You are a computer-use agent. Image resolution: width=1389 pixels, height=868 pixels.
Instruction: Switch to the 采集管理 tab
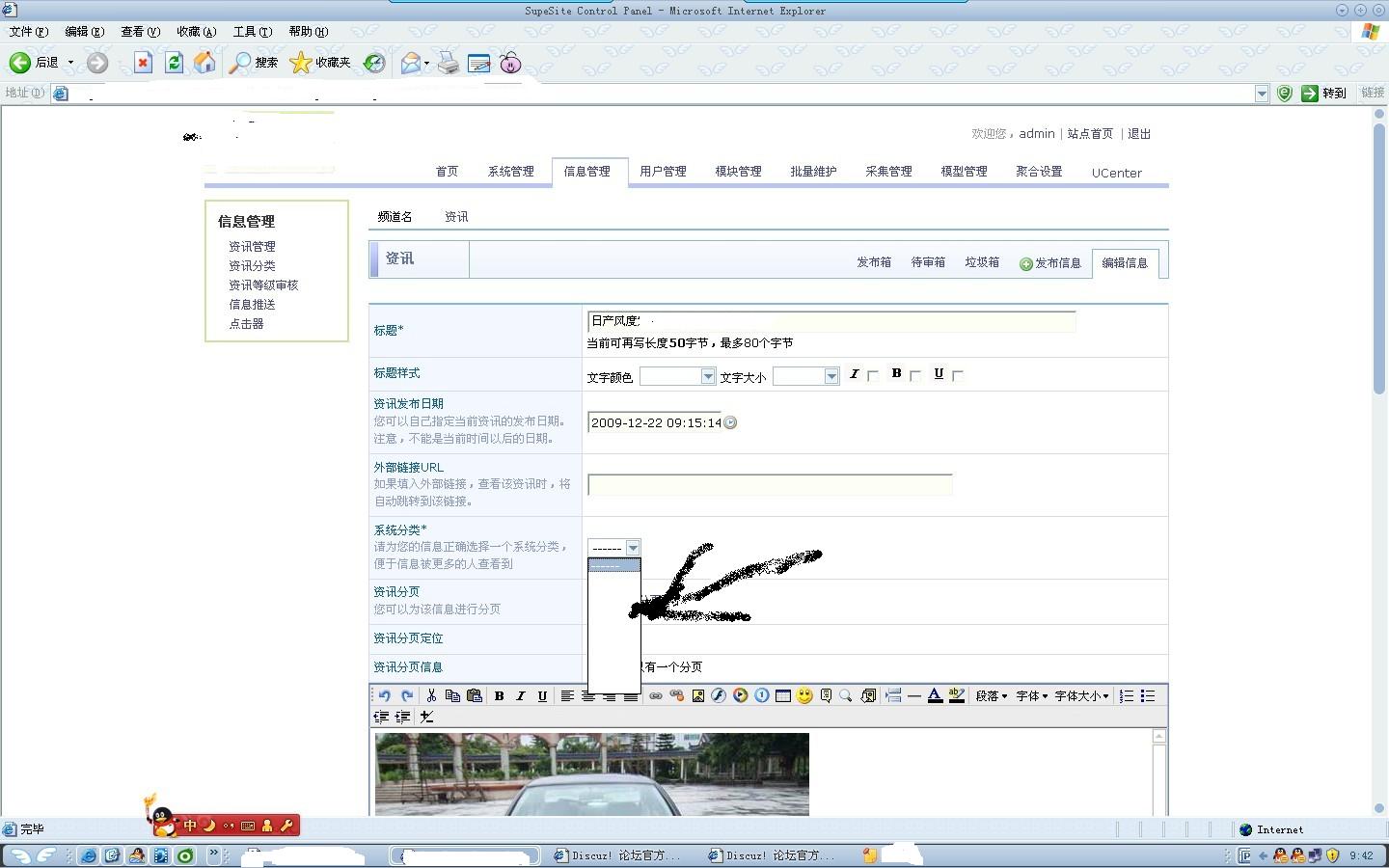click(x=888, y=172)
